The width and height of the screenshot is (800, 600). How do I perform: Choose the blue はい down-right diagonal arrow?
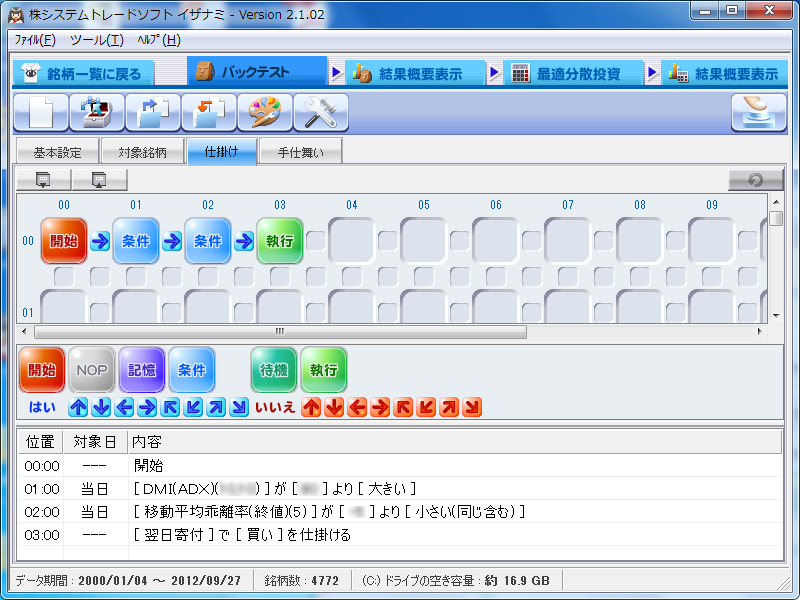click(239, 407)
